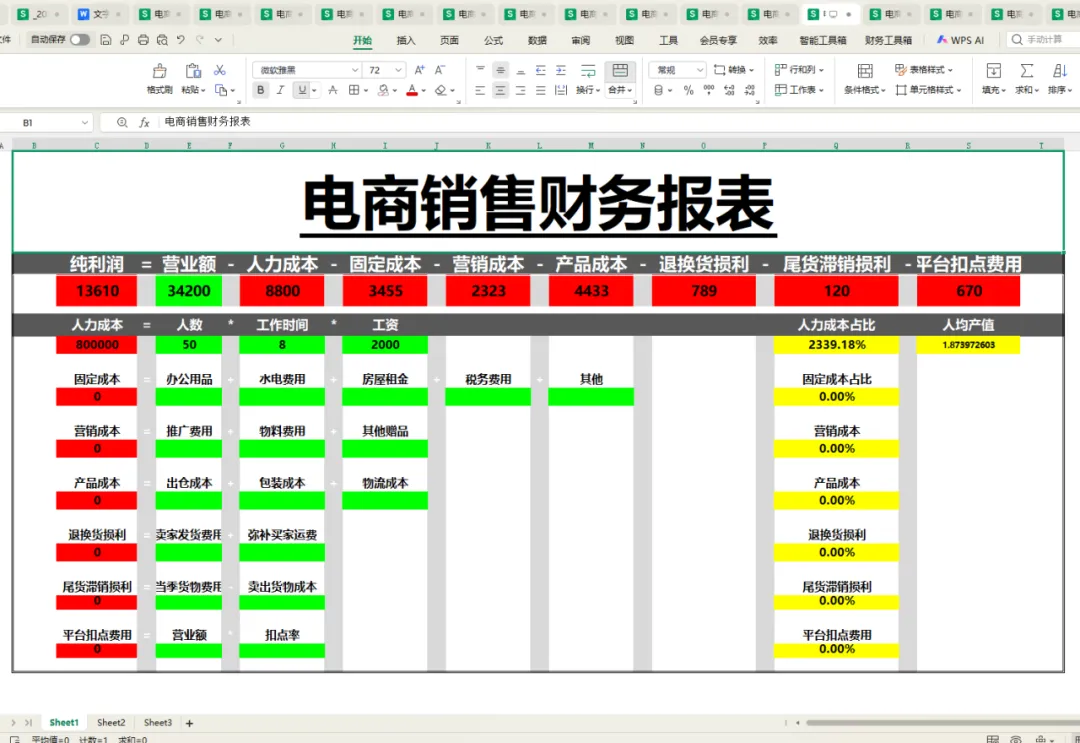The height and width of the screenshot is (743, 1080).
Task: Open WPS AI assistant
Action: pyautogui.click(x=960, y=41)
